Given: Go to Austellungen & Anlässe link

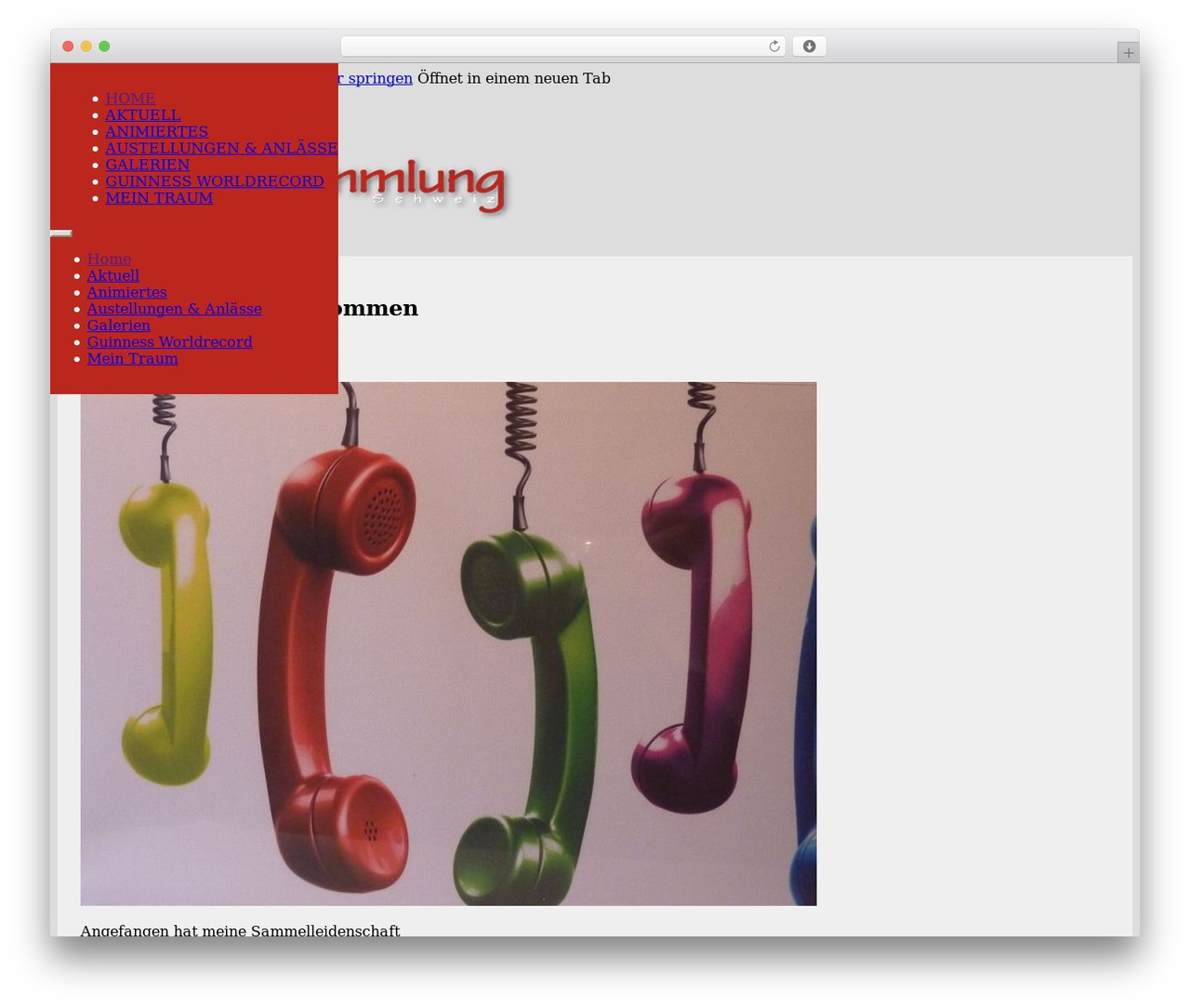Looking at the screenshot, I should click(x=175, y=309).
